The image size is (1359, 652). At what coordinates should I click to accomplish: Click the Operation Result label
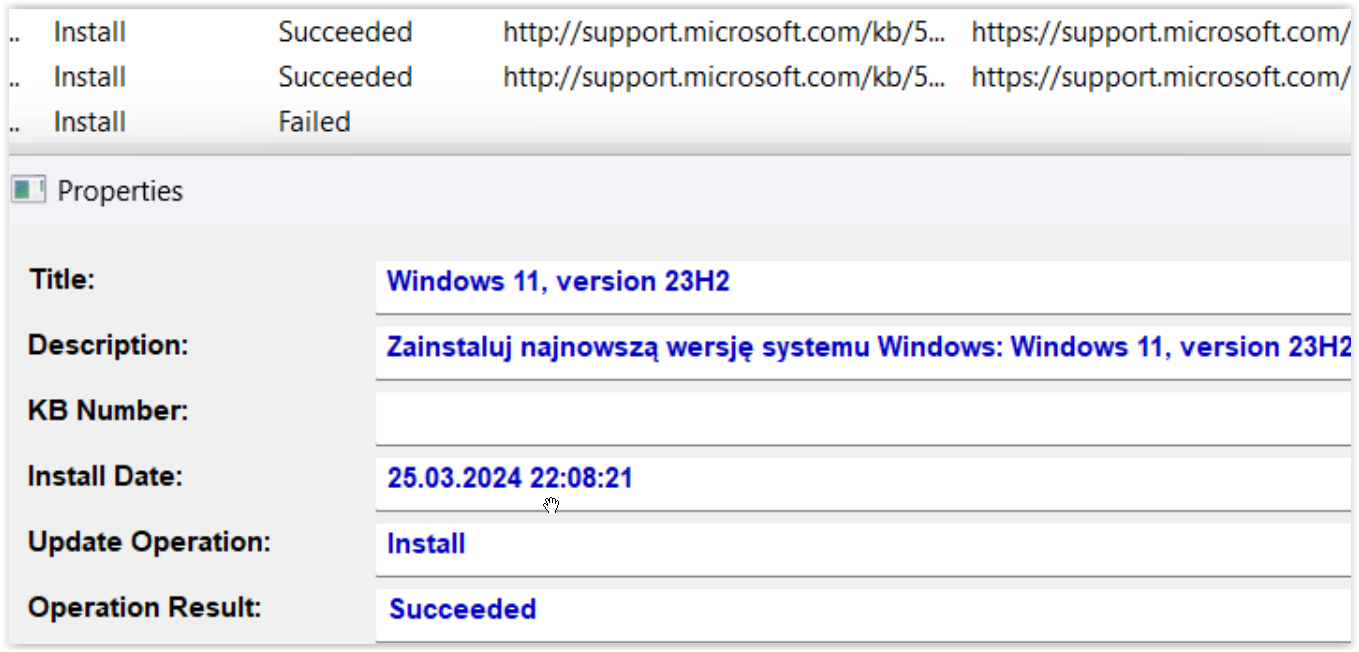(x=145, y=607)
